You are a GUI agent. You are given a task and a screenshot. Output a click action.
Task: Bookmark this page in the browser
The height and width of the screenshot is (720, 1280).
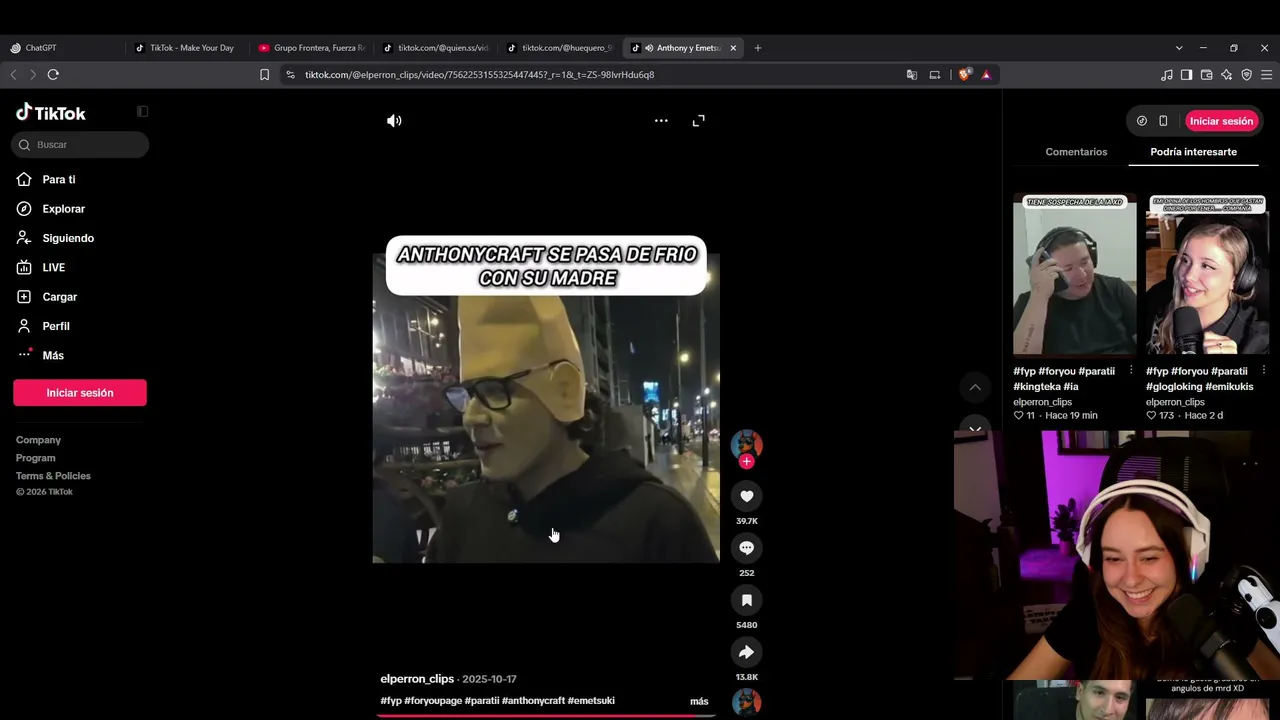point(264,75)
